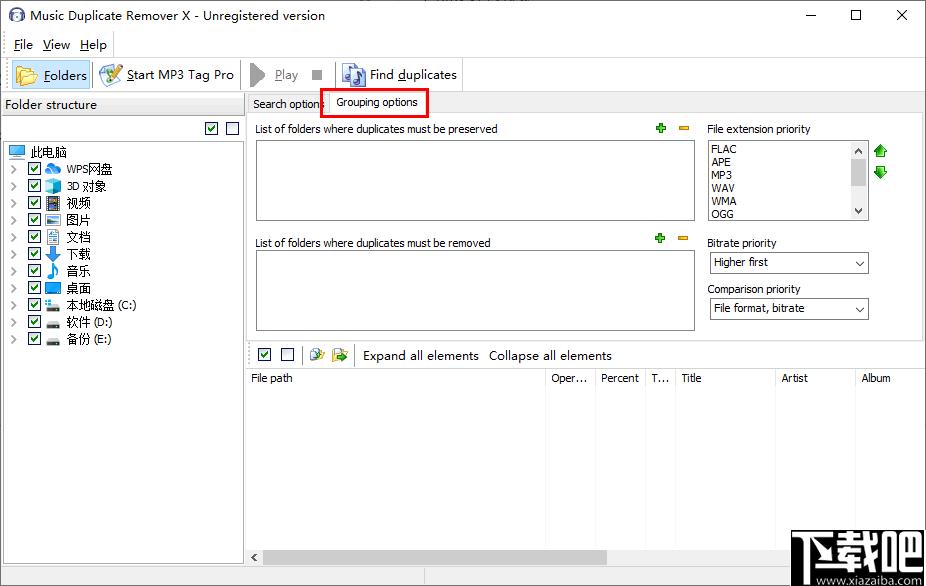
Task: Switch to the Search options tab
Action: (286, 104)
